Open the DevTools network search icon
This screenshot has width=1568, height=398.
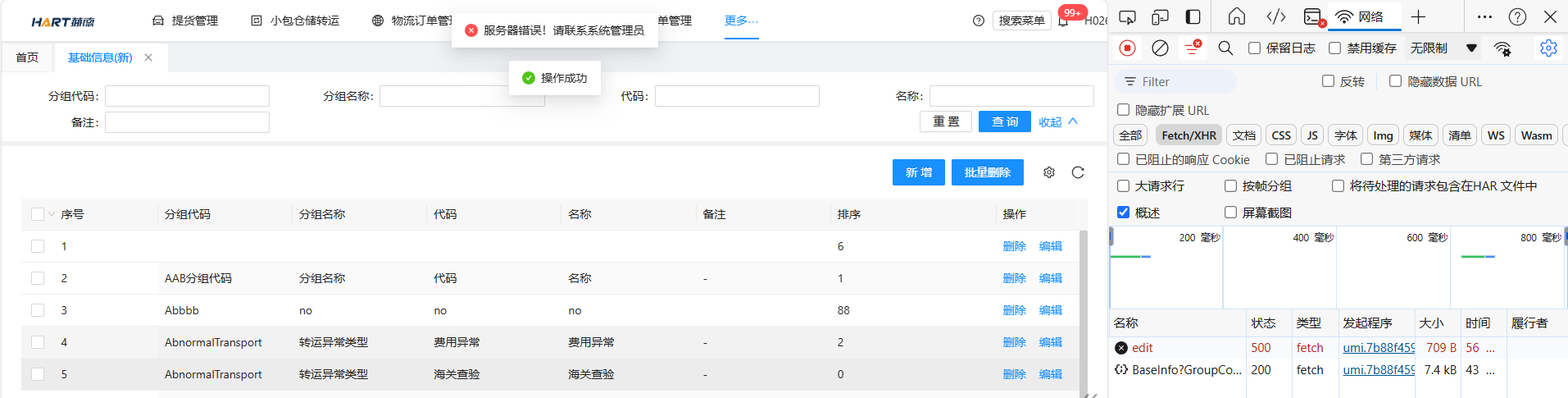tap(1225, 48)
